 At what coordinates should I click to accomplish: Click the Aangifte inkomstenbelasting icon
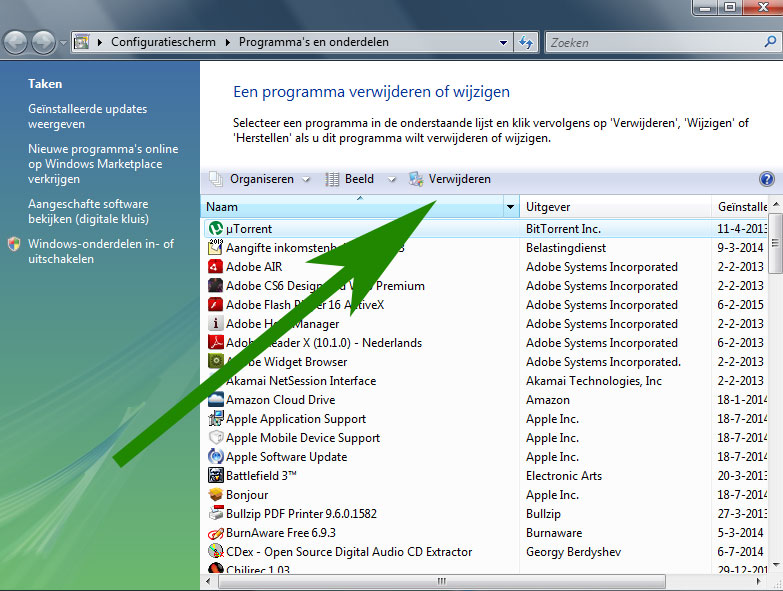point(215,248)
